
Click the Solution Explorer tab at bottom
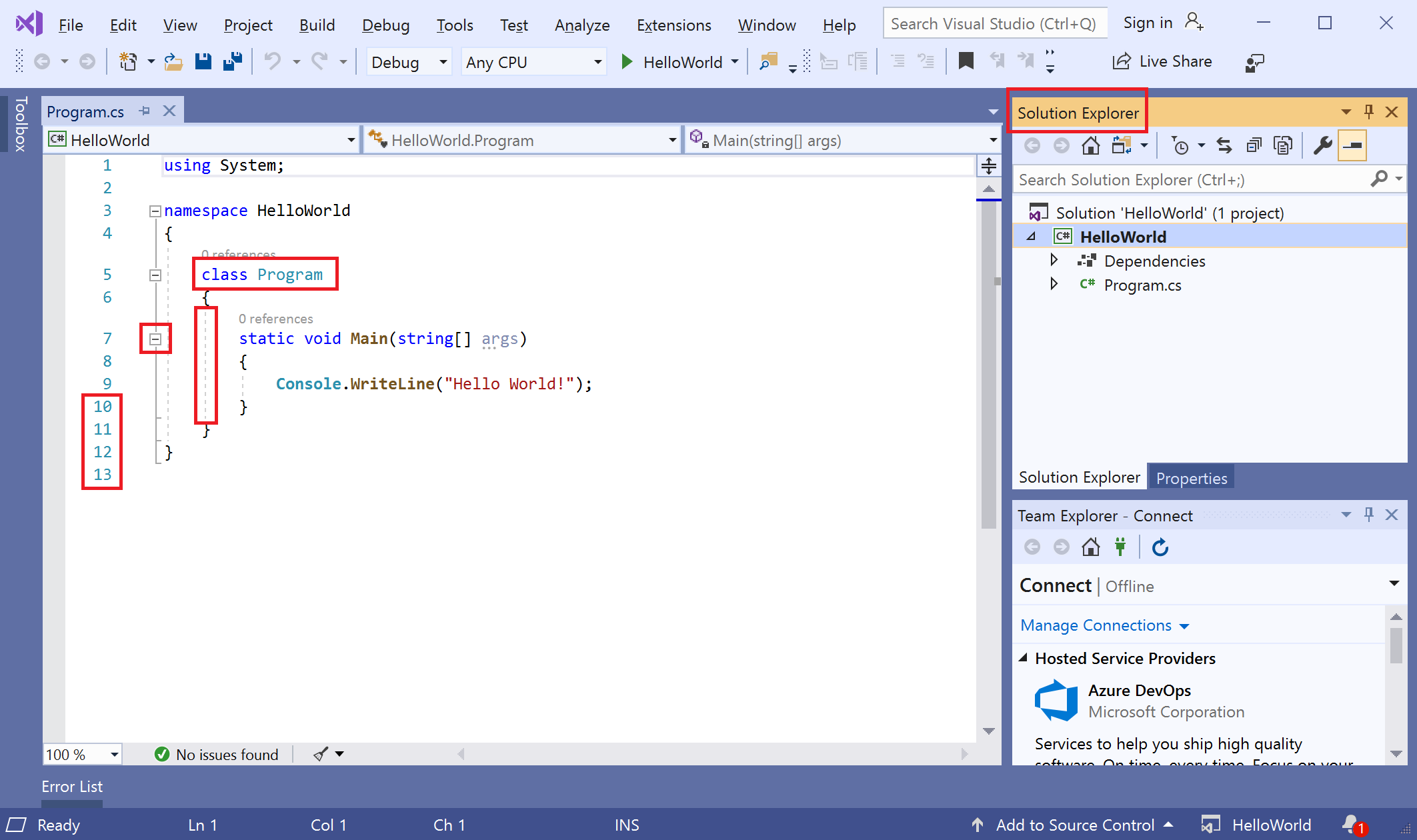click(x=1079, y=477)
